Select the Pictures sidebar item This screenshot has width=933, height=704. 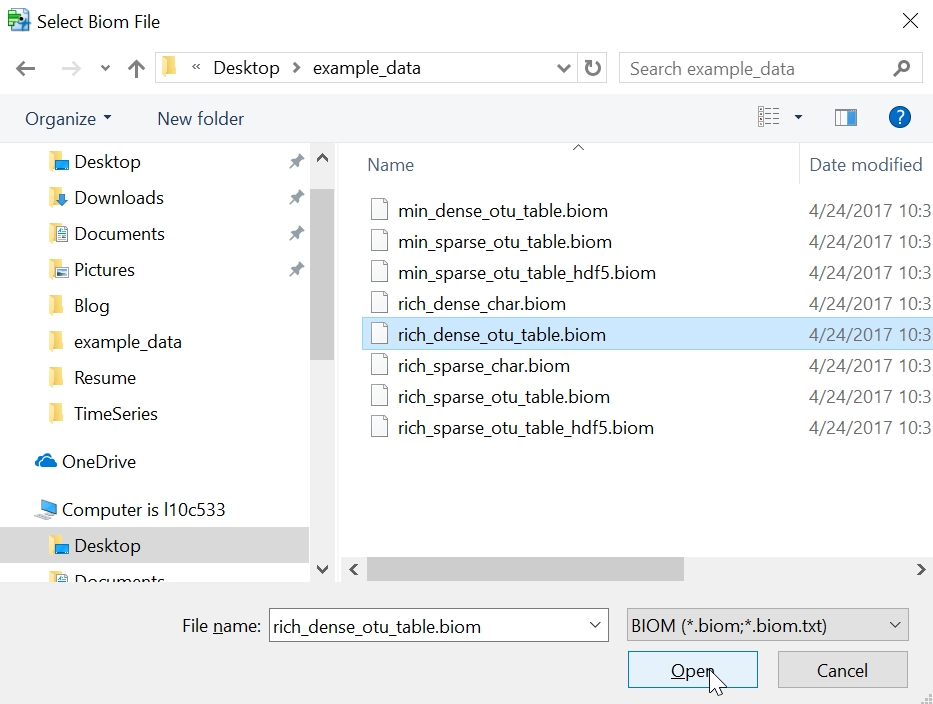104,269
